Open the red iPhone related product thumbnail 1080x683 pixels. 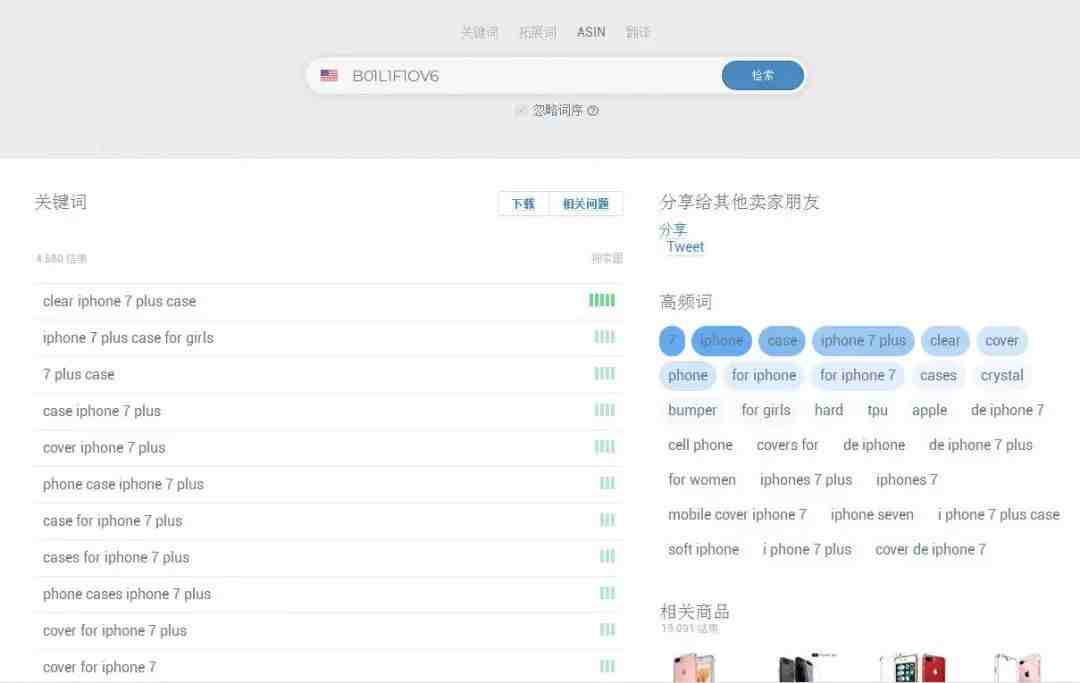click(x=913, y=667)
